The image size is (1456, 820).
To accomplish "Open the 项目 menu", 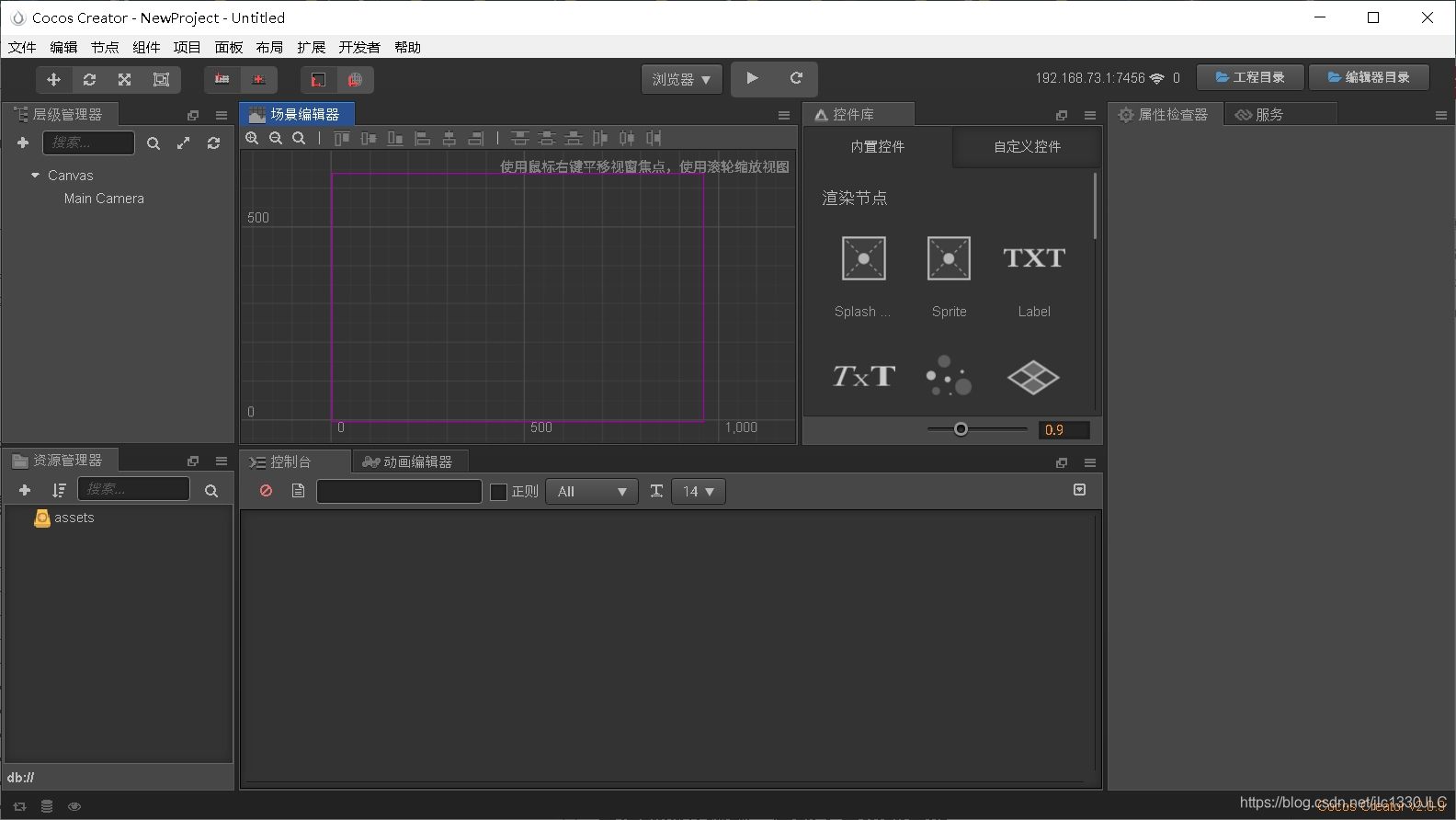I will [187, 47].
